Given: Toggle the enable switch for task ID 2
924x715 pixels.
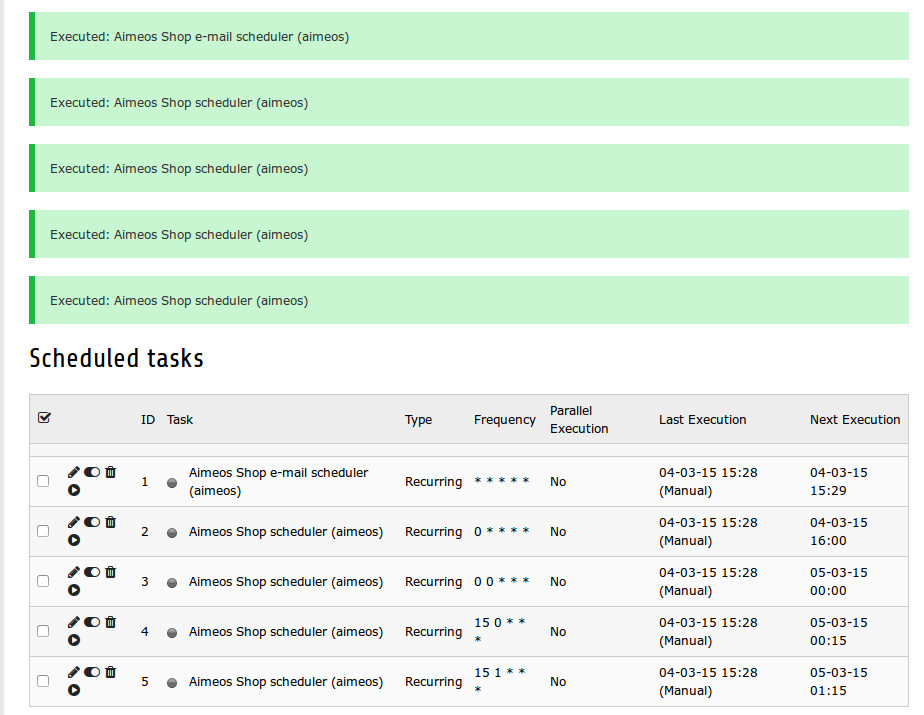Looking at the screenshot, I should pyautogui.click(x=92, y=522).
